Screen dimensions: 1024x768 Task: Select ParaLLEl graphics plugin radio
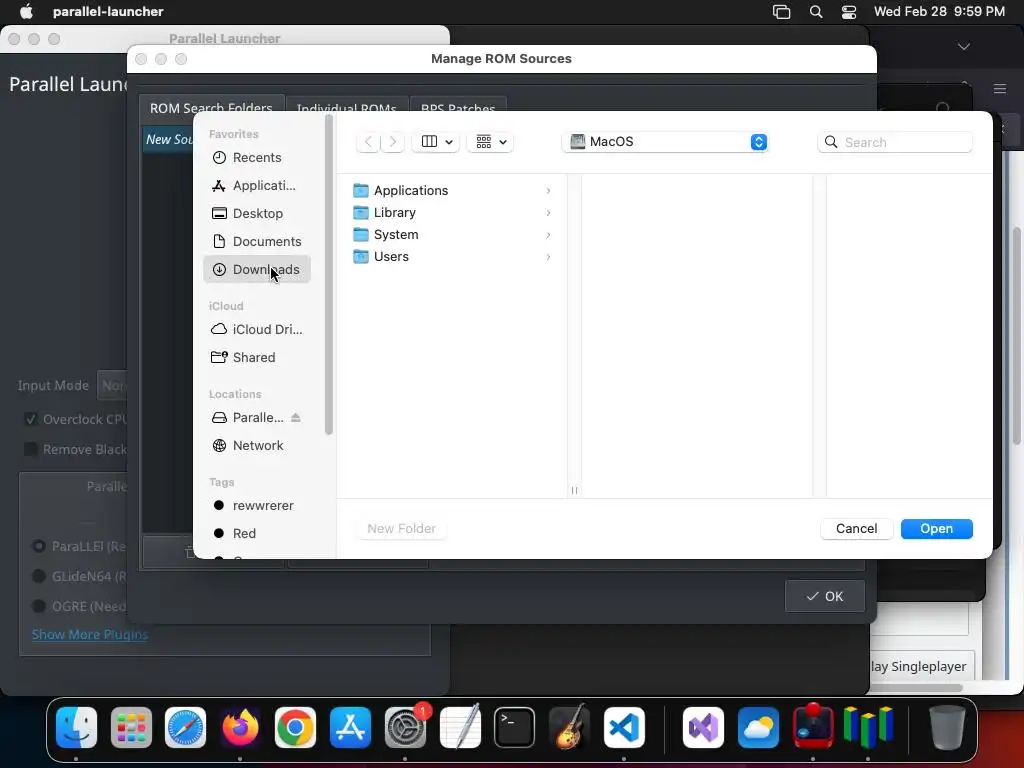click(39, 546)
